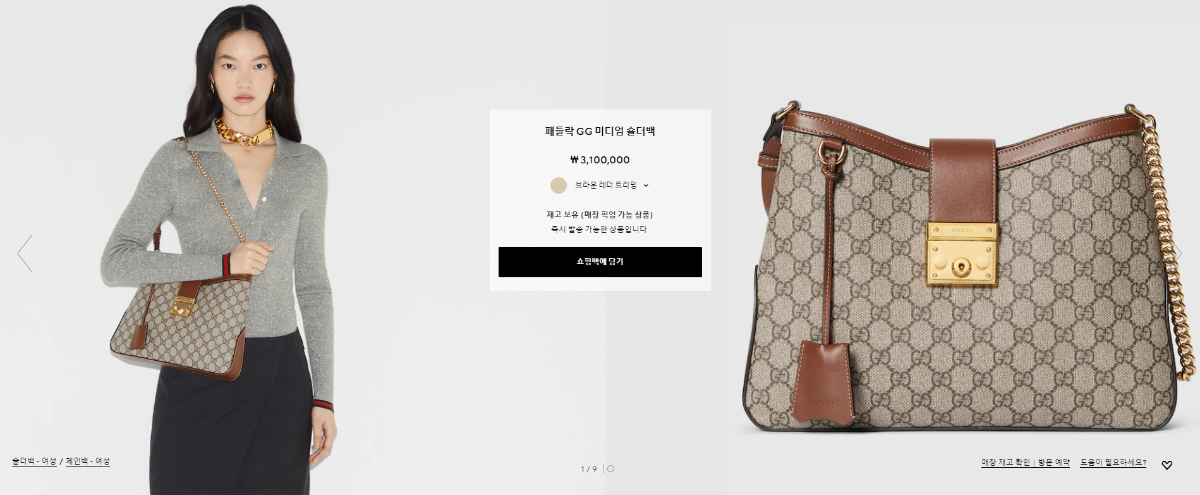Image resolution: width=1200 pixels, height=495 pixels.
Task: Open the 체인백 - 여성 breadcrumb link
Action: [88, 461]
